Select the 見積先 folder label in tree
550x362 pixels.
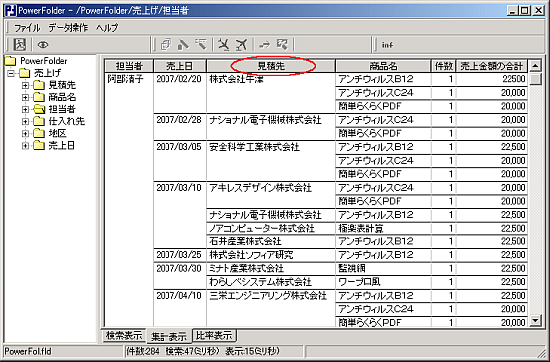click(62, 85)
